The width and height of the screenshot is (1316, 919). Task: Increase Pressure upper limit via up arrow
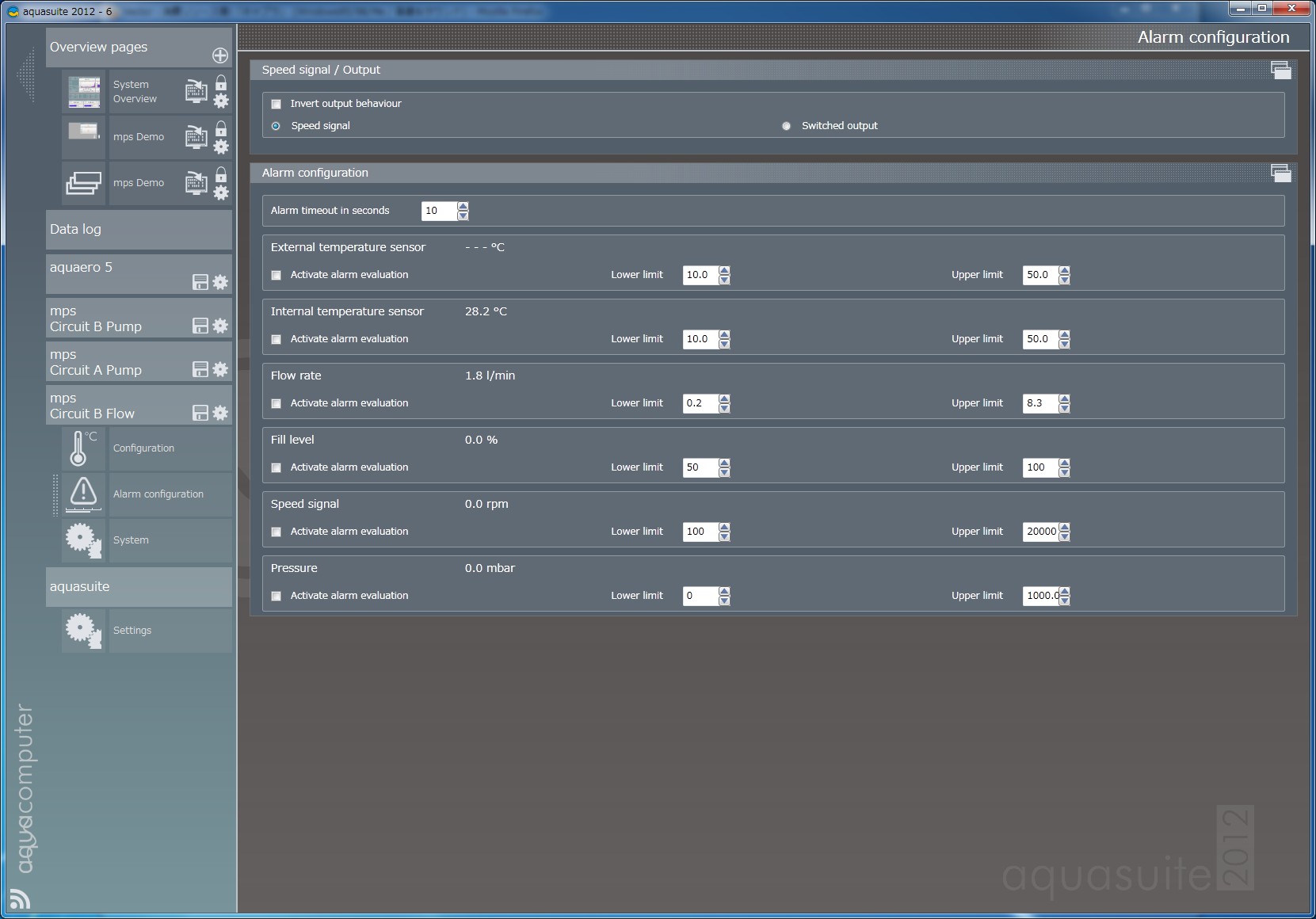pos(1065,591)
